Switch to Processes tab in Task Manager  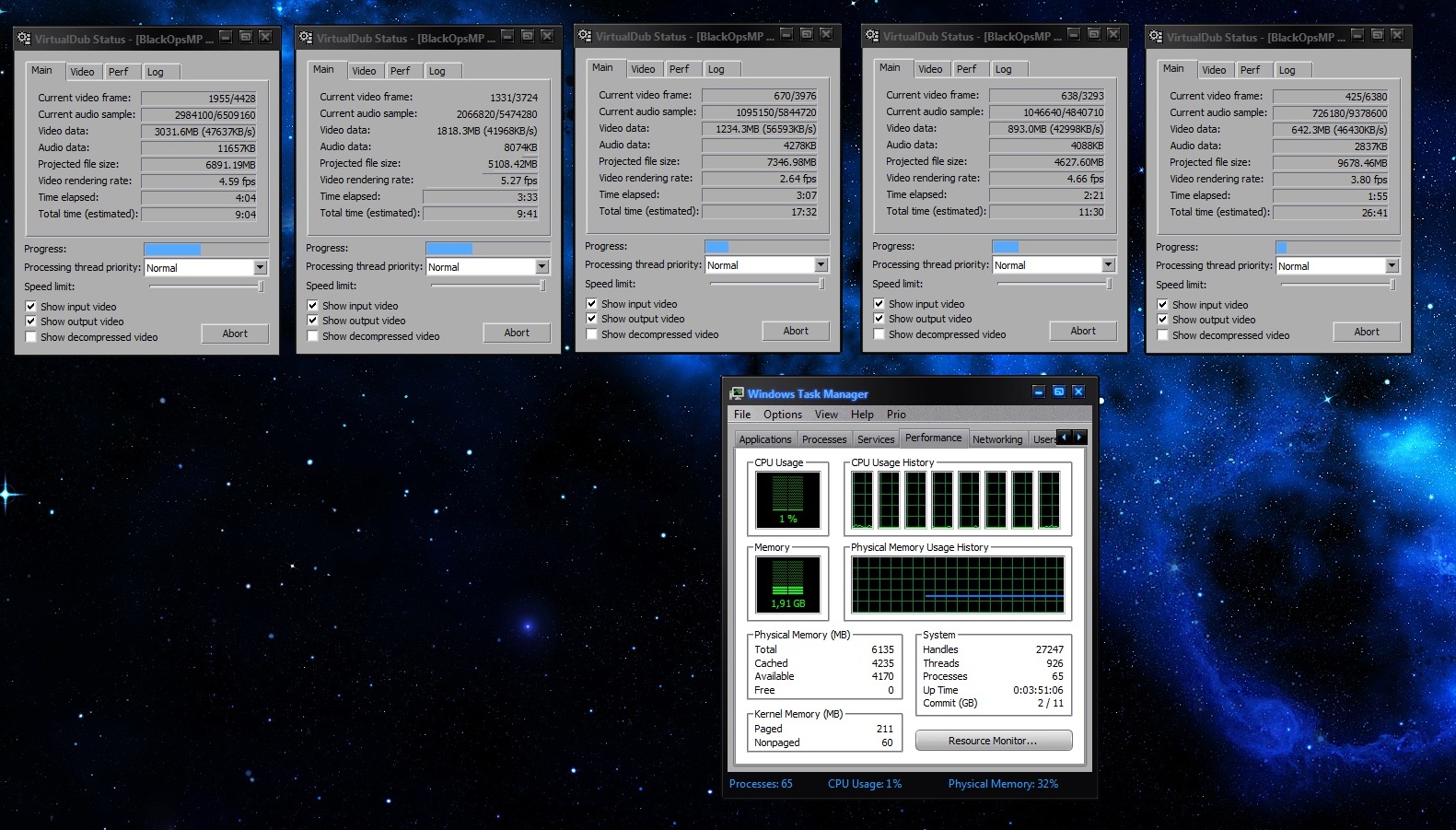click(824, 439)
